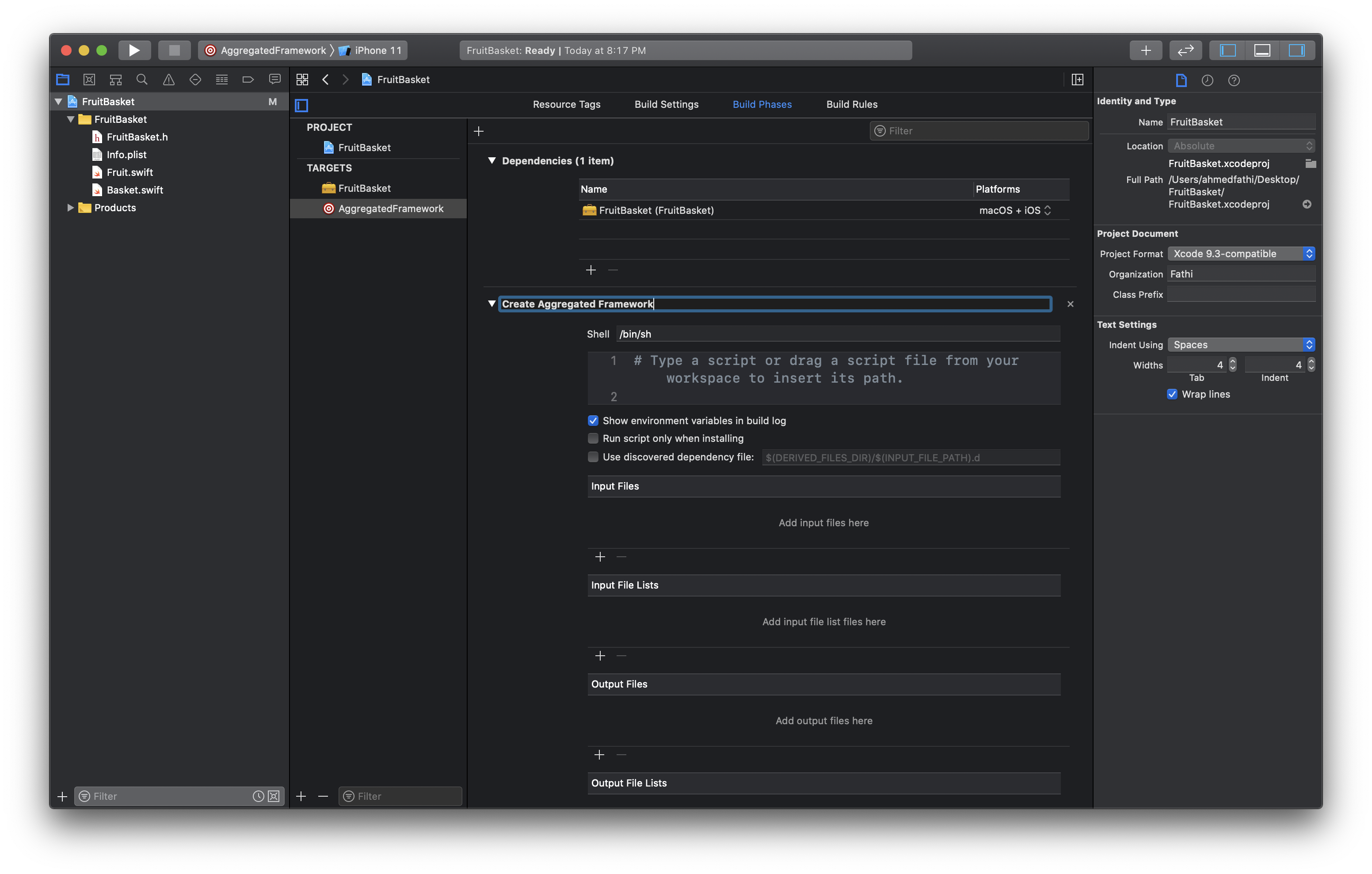
Task: Open the Project Format dropdown
Action: click(1242, 254)
